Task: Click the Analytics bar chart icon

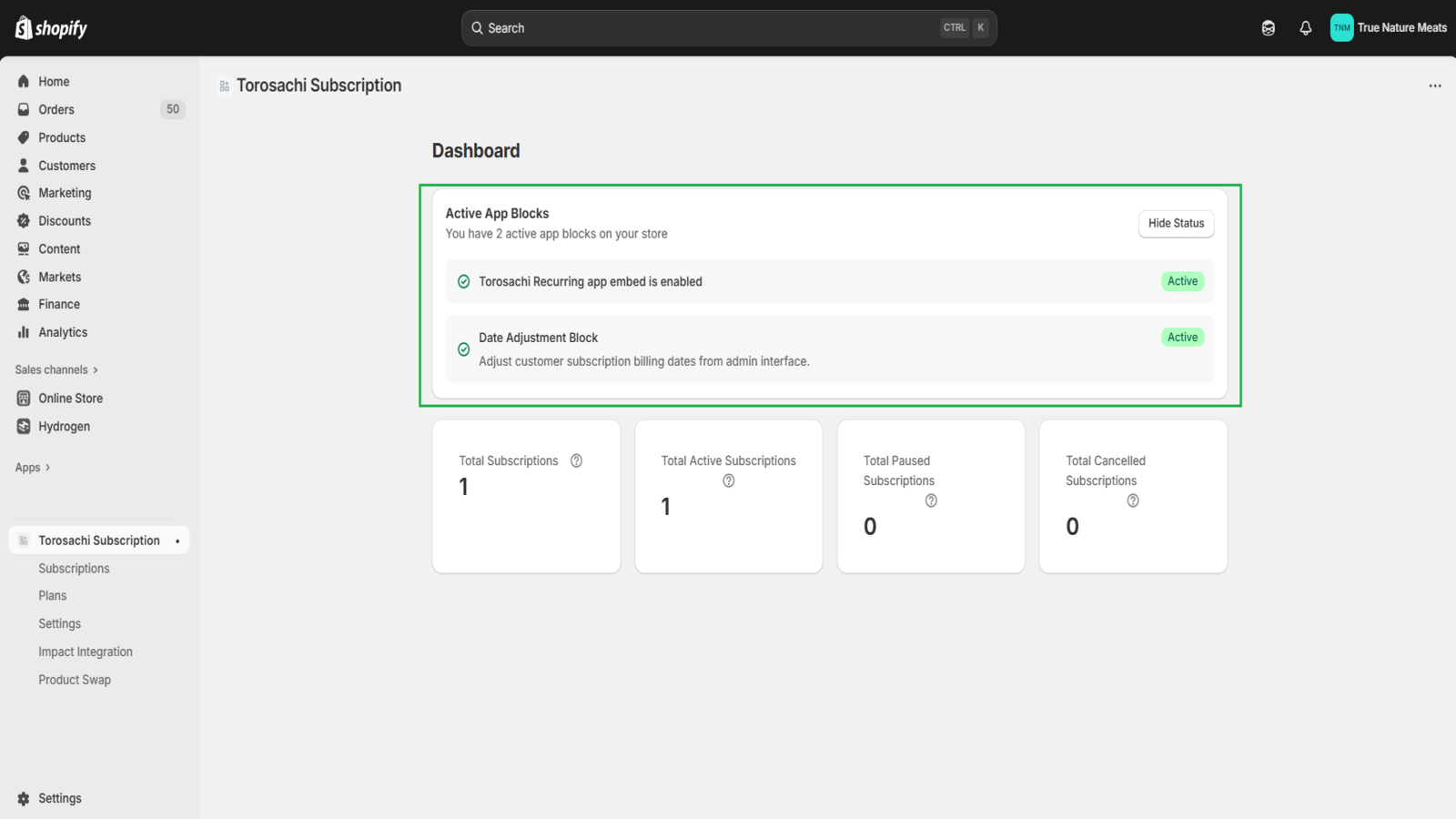Action: 24,332
